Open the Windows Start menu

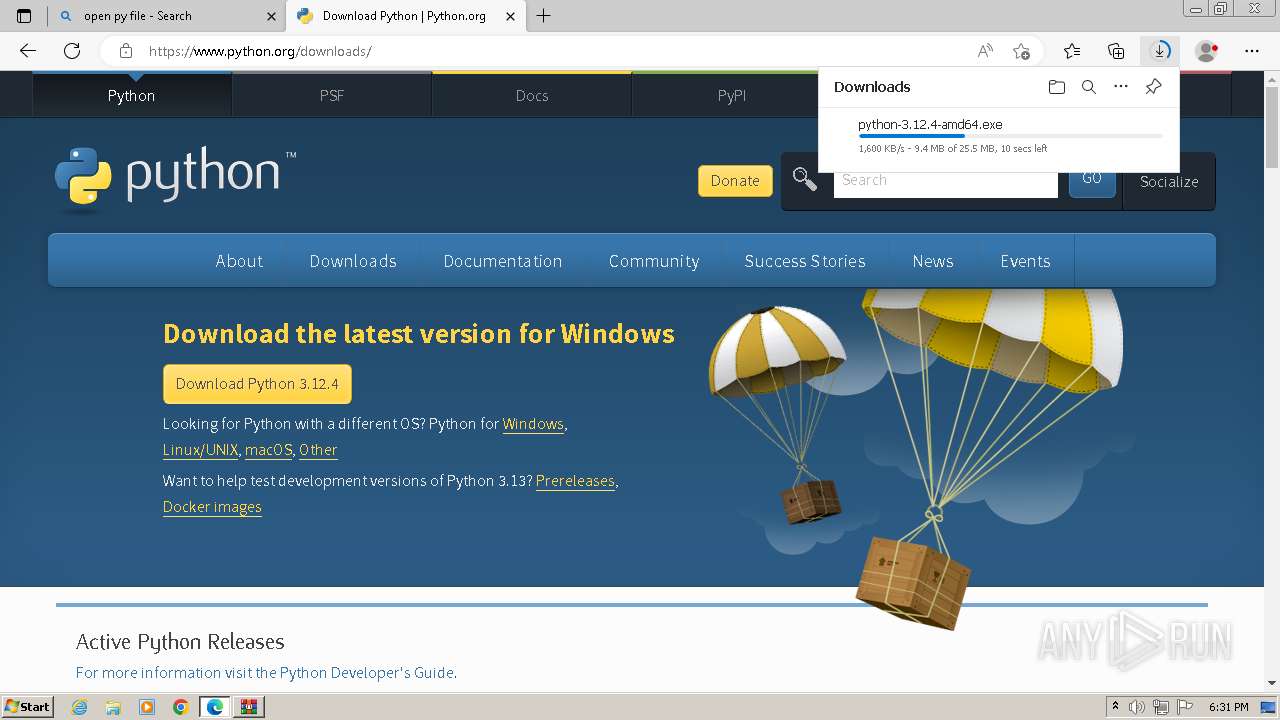(27, 706)
